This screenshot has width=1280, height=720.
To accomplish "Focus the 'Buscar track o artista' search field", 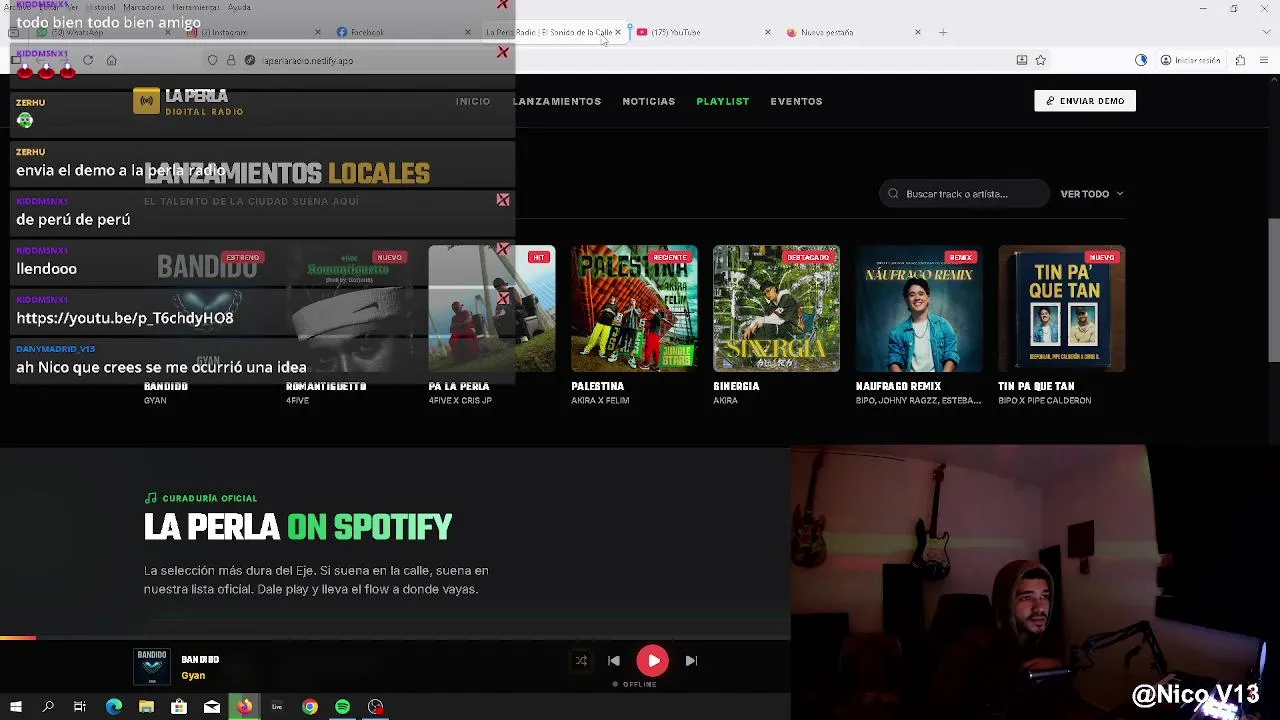I will (x=965, y=194).
